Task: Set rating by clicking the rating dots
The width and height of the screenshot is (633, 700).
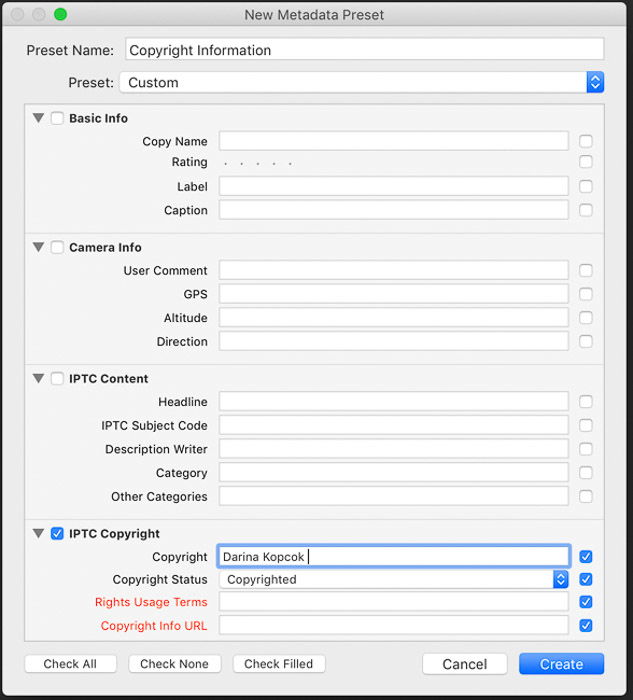Action: pos(258,163)
